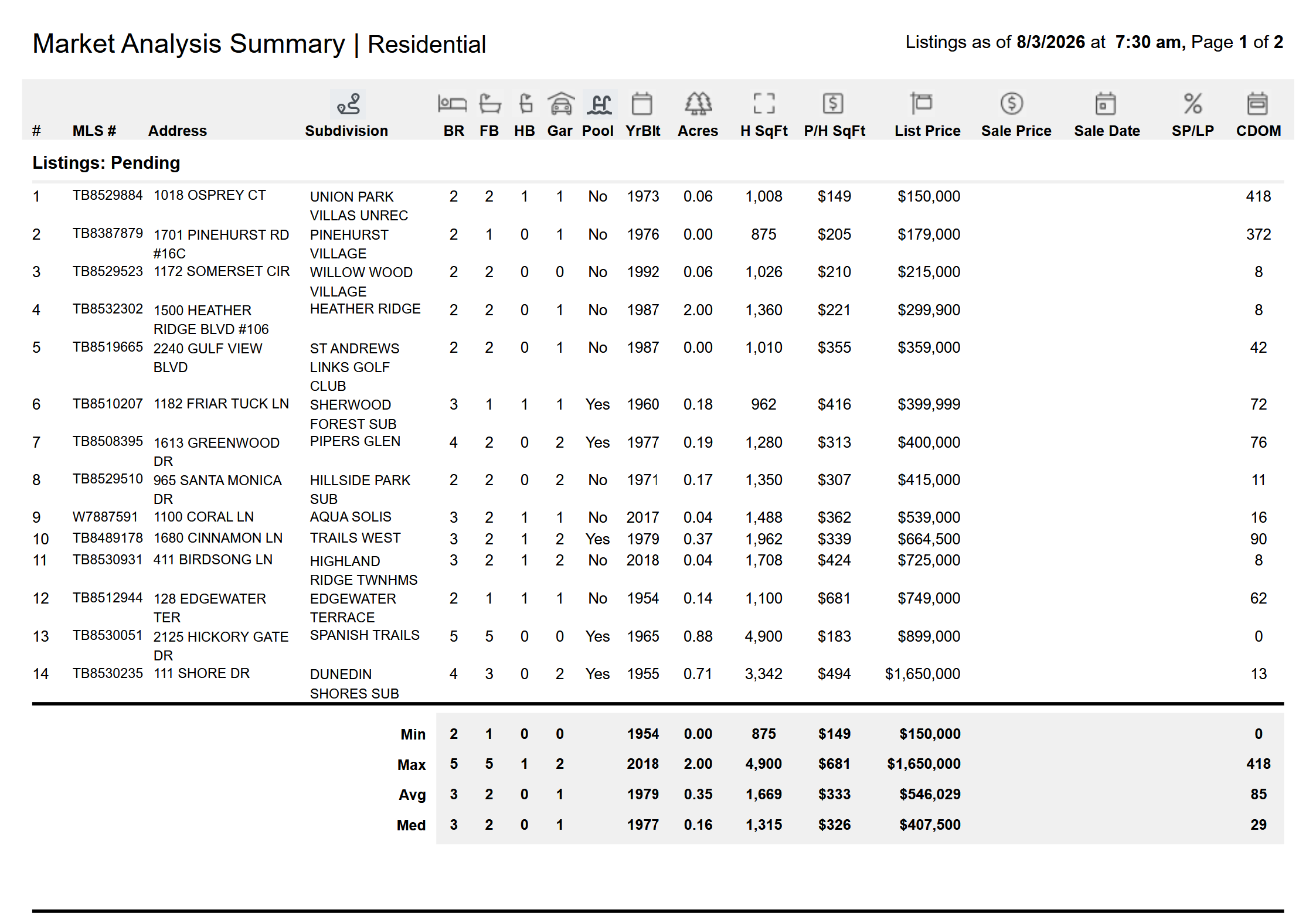Click the year built calendar icon

642,104
